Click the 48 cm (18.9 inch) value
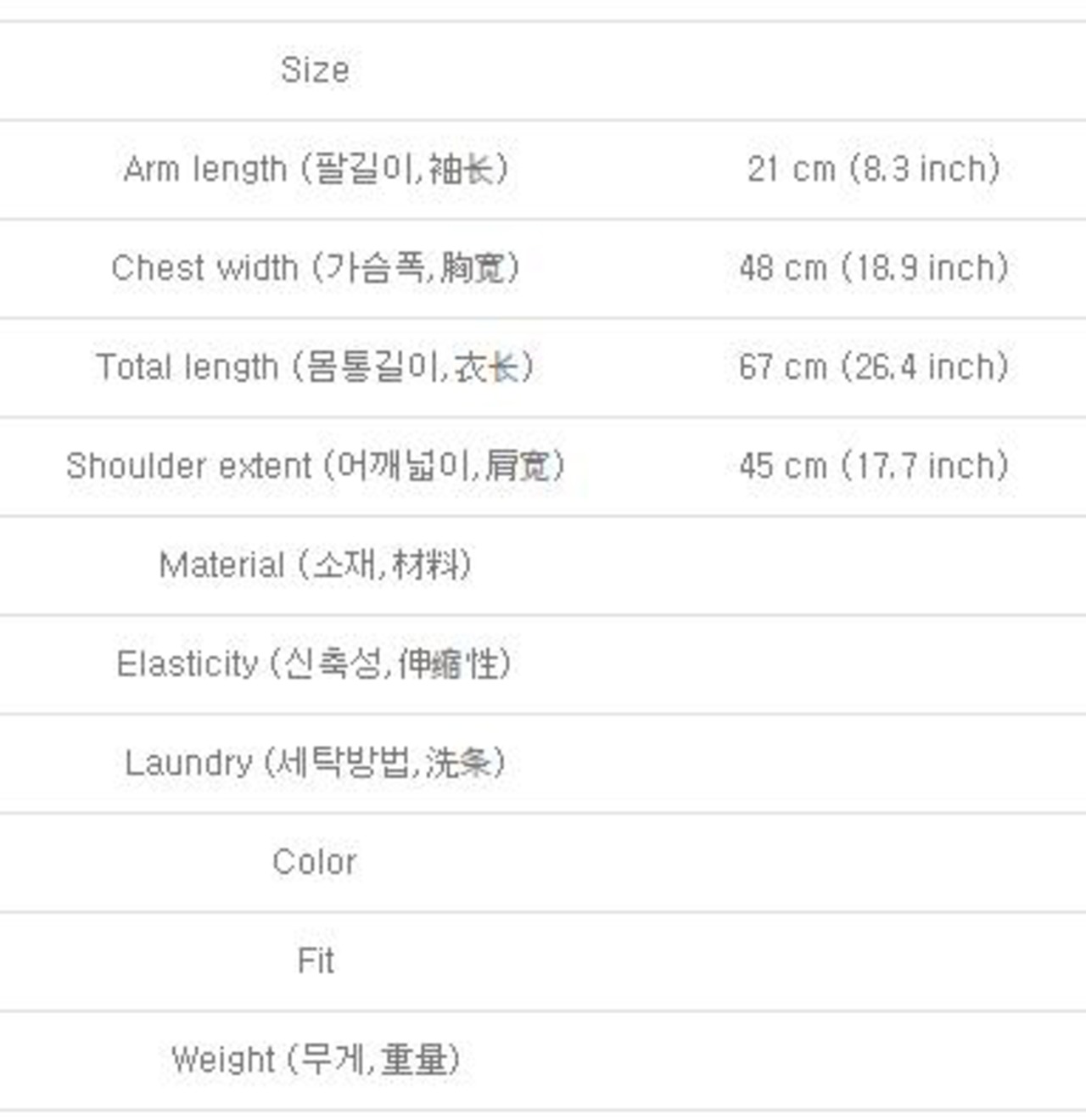 (873, 268)
